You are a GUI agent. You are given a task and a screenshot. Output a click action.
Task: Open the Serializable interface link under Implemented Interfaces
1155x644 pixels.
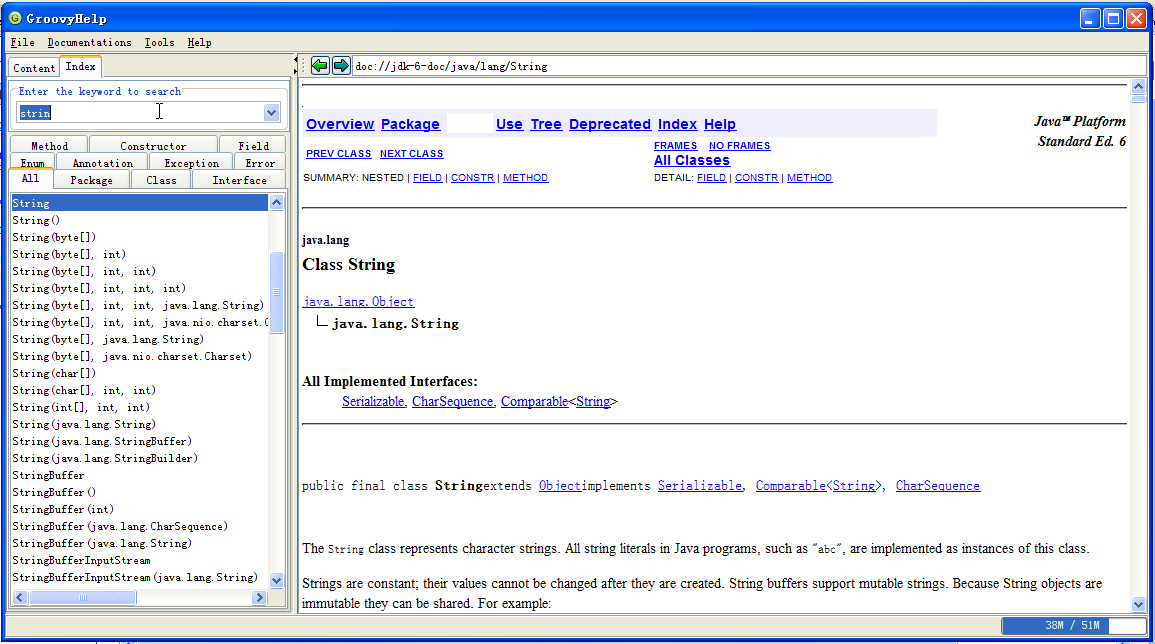[373, 401]
